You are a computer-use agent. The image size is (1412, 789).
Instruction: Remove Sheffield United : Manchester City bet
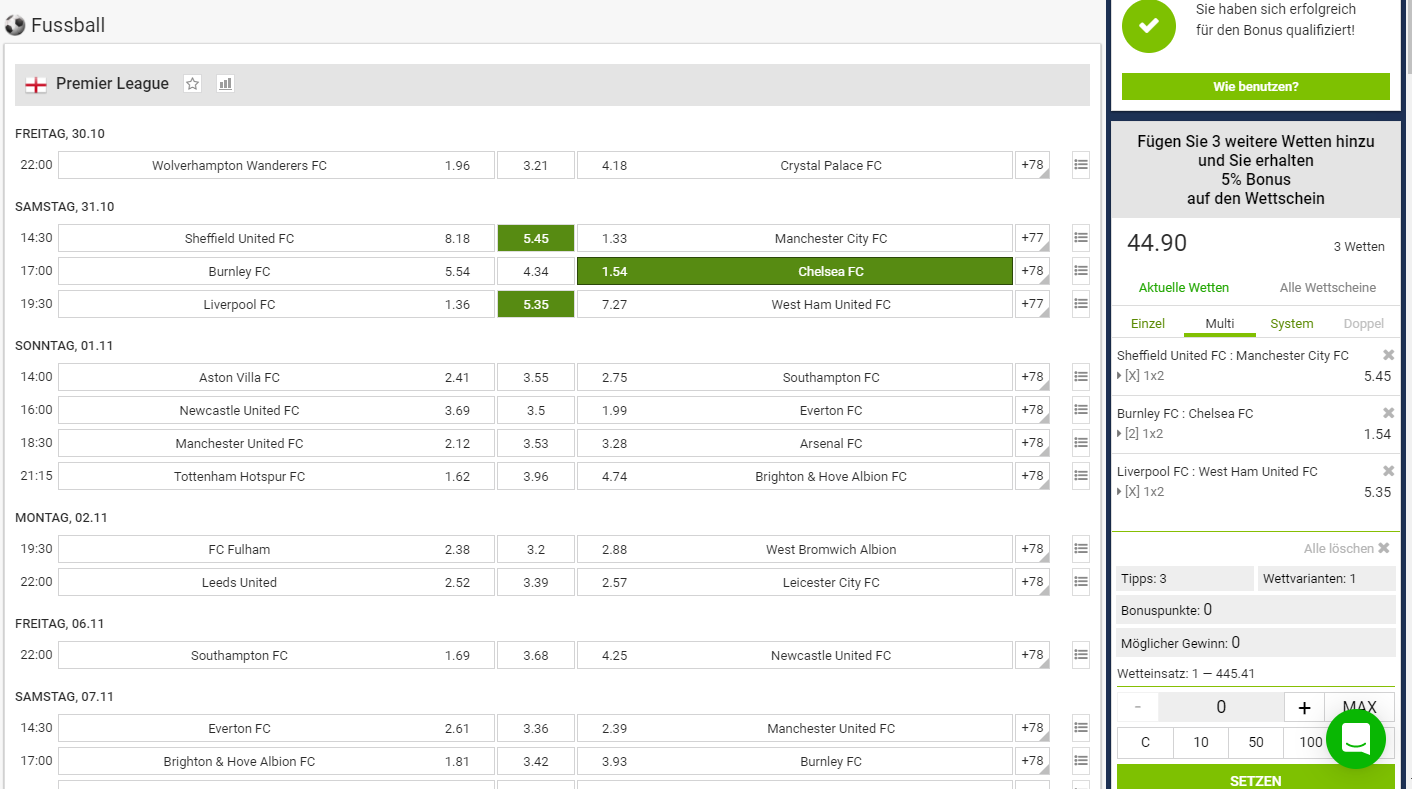(x=1388, y=355)
